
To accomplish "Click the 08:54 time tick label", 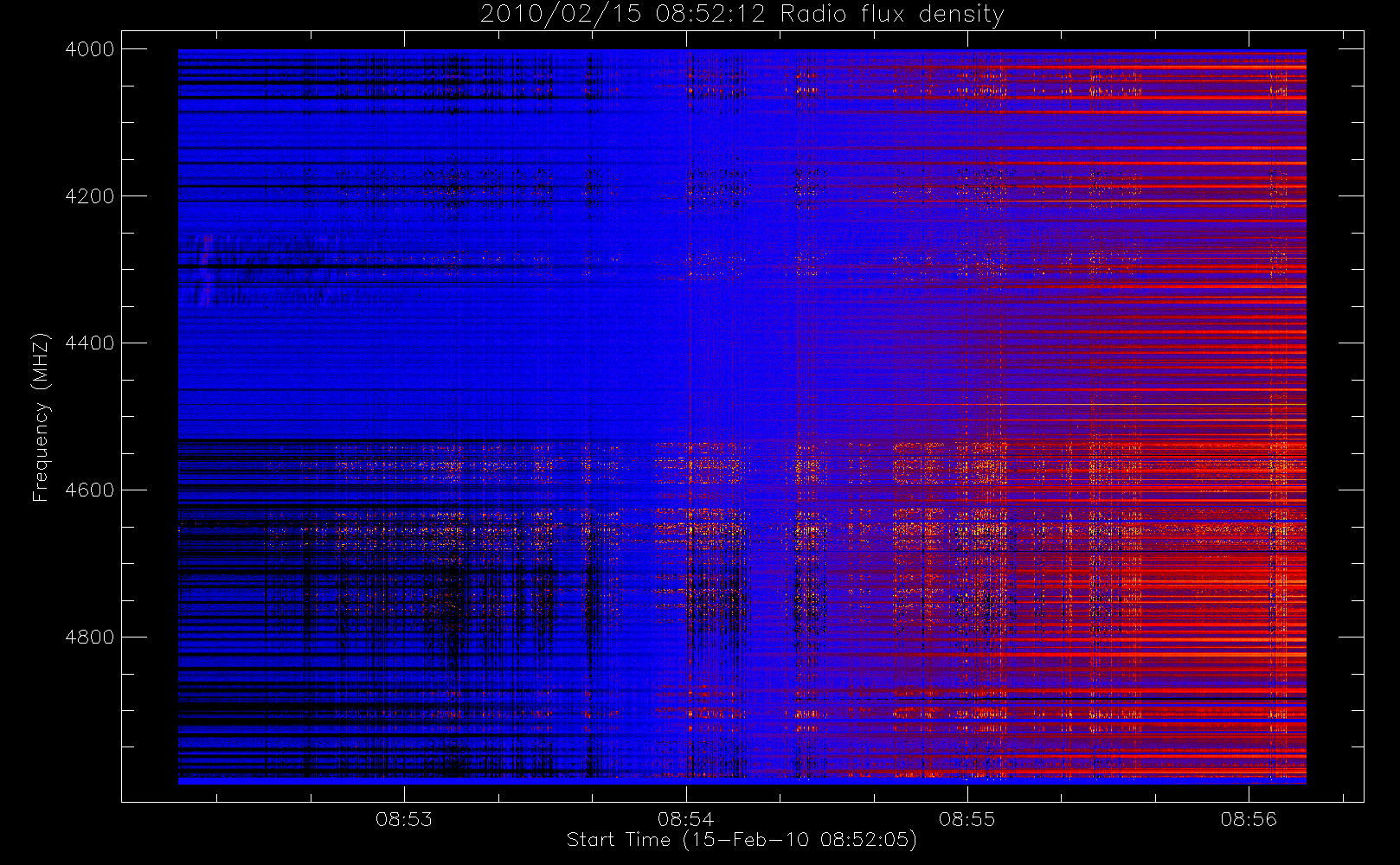I will coord(685,819).
